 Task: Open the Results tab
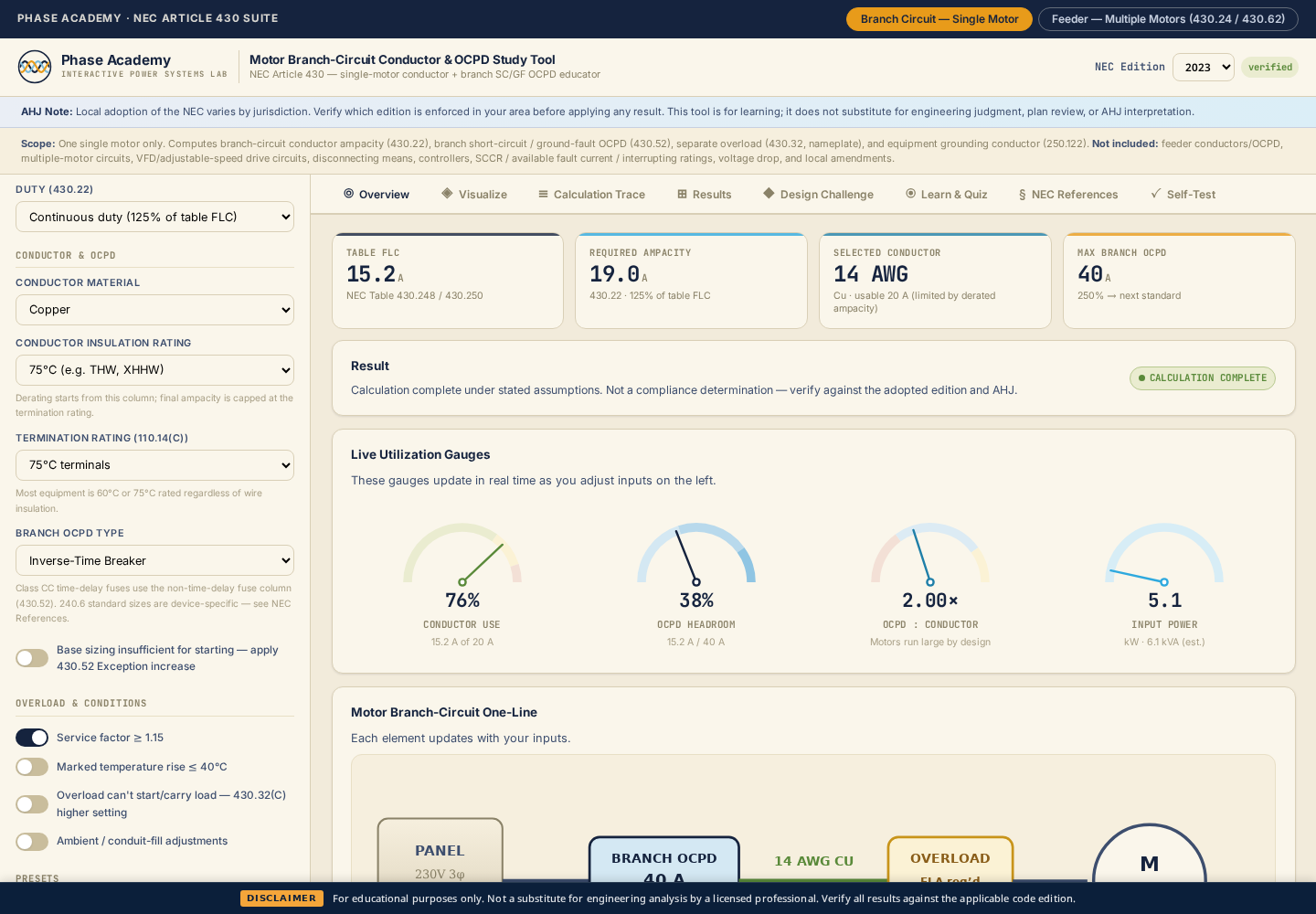[704, 195]
